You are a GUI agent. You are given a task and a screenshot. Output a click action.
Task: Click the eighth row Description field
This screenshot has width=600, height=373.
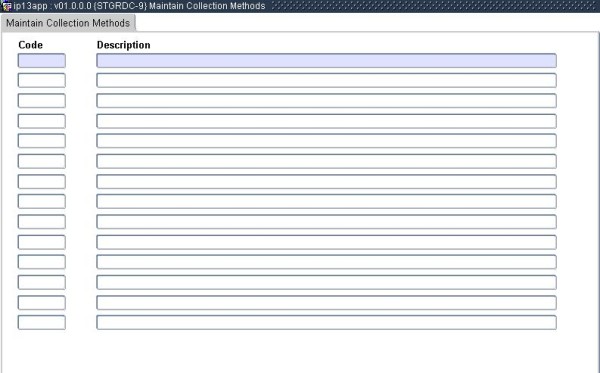[x=326, y=201]
